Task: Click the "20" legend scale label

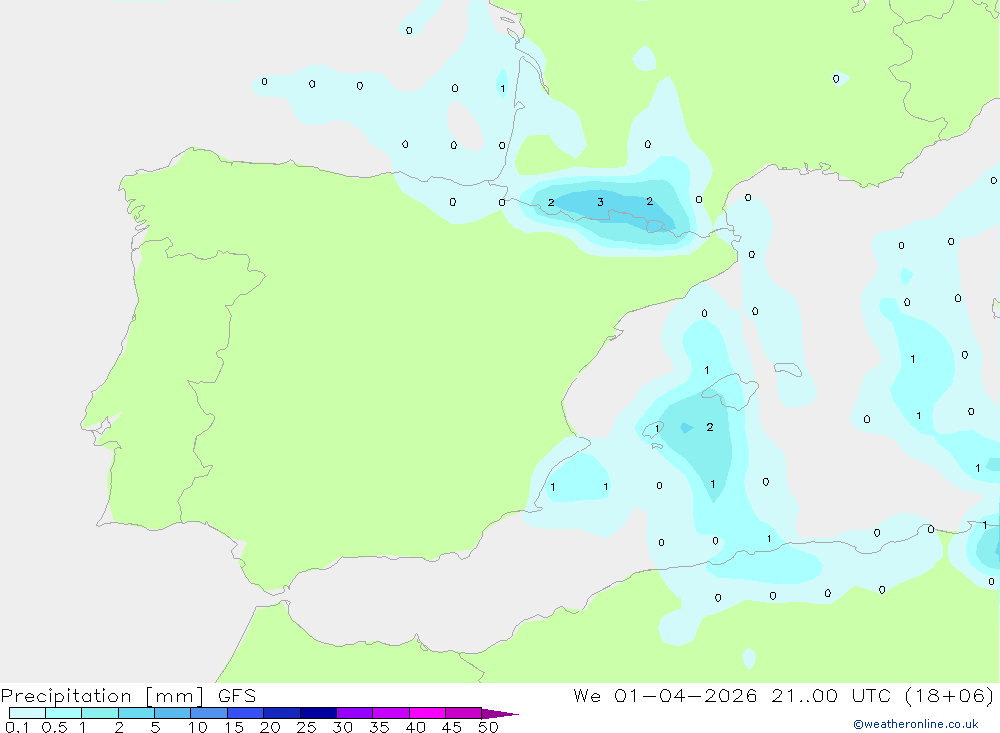Action: 270,727
